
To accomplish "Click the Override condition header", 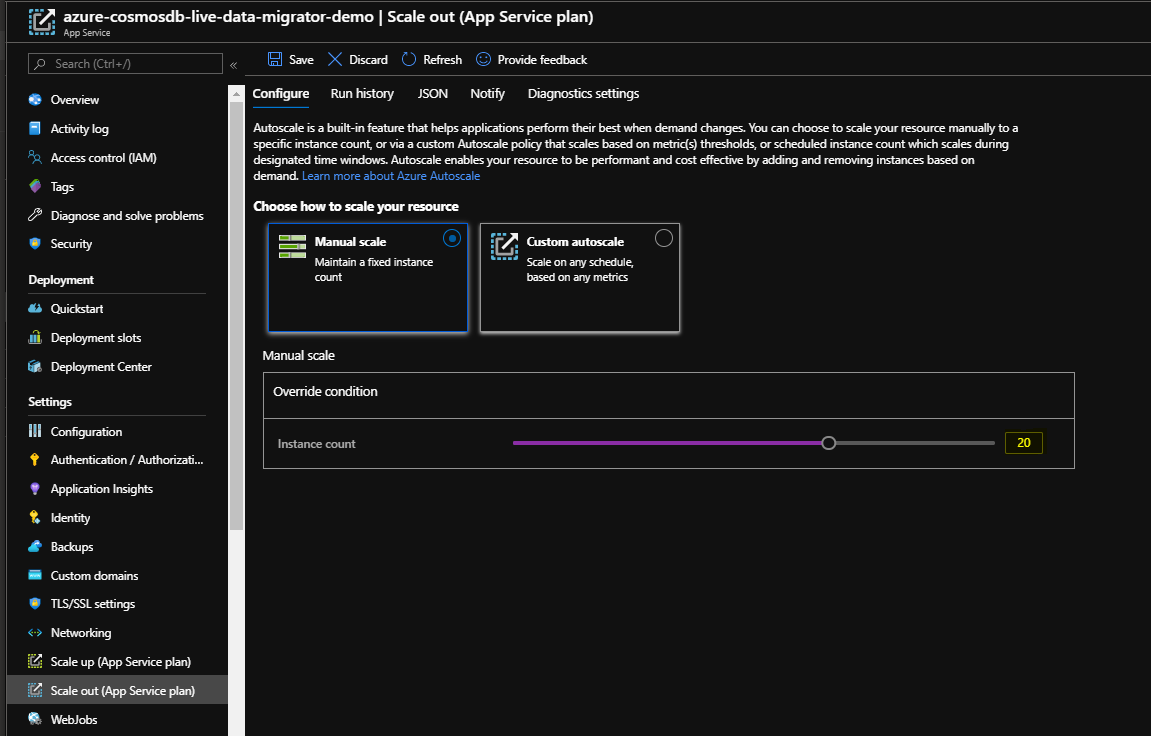I will [325, 392].
